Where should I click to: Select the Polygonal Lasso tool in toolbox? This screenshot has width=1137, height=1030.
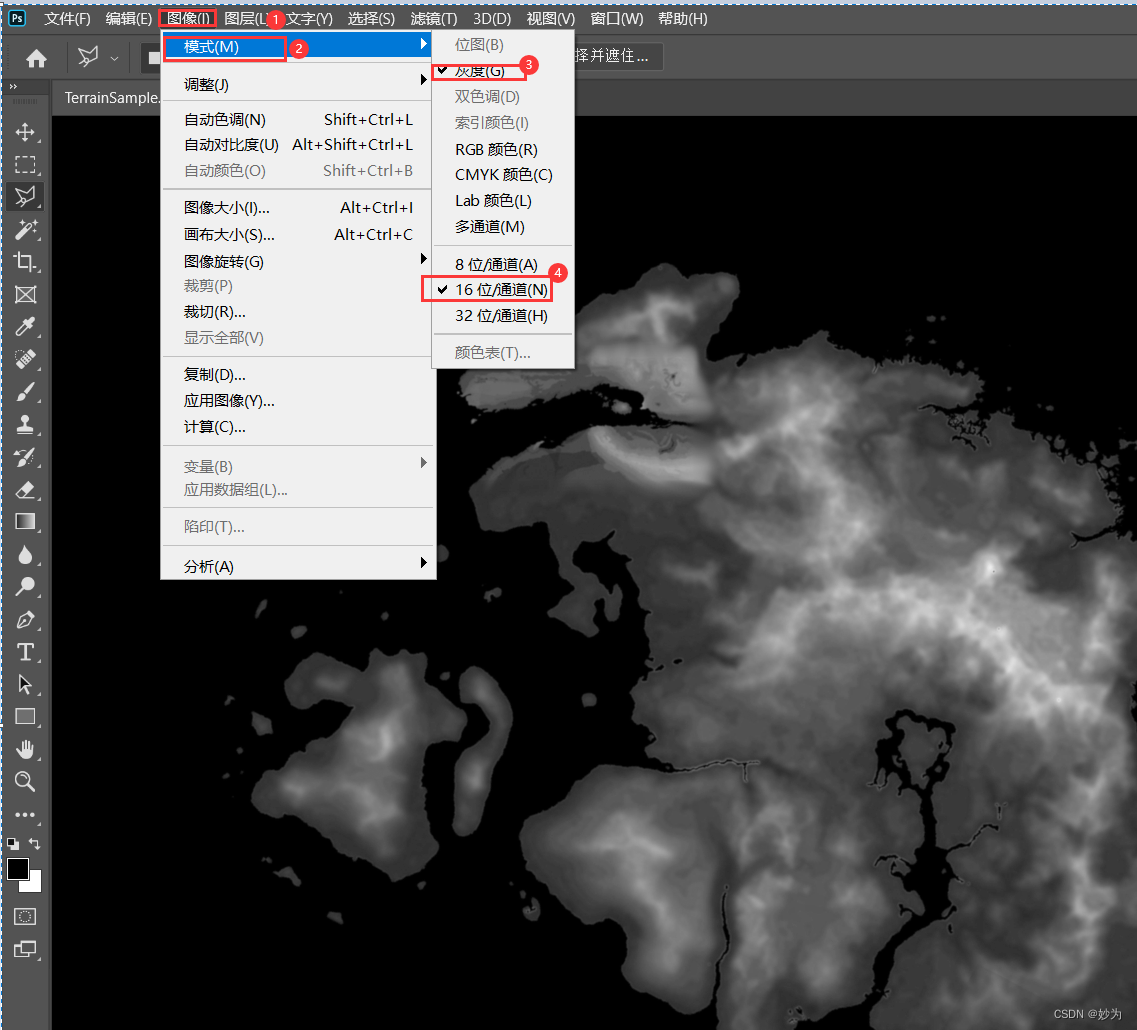(x=25, y=197)
